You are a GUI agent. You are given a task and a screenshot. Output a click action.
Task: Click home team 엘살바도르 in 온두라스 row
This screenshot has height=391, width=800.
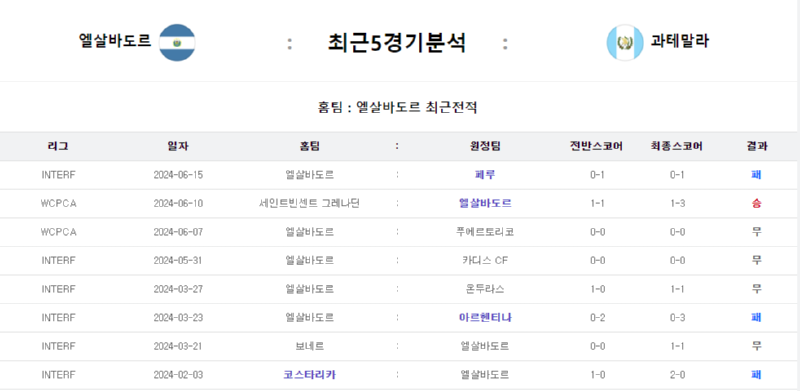310,289
